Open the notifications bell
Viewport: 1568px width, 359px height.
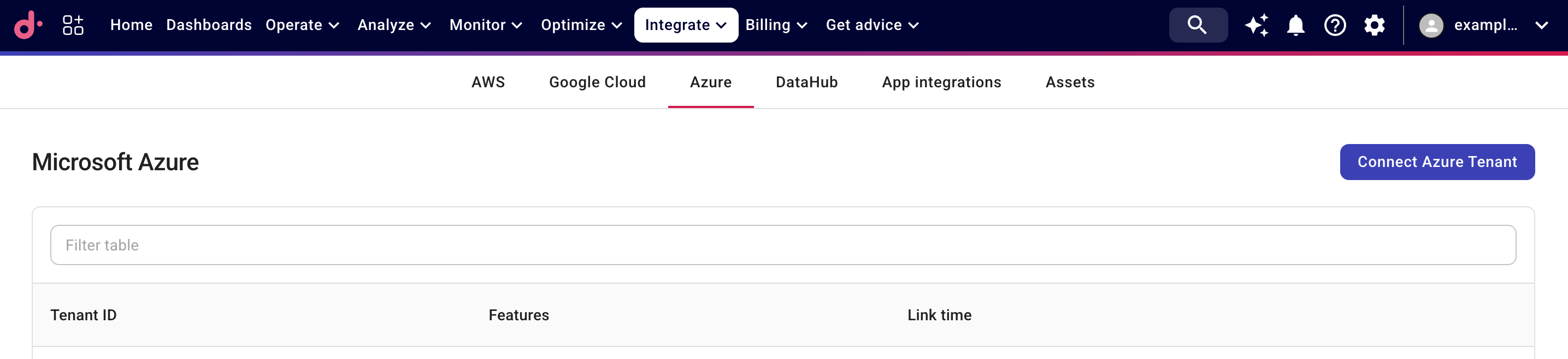click(x=1295, y=25)
